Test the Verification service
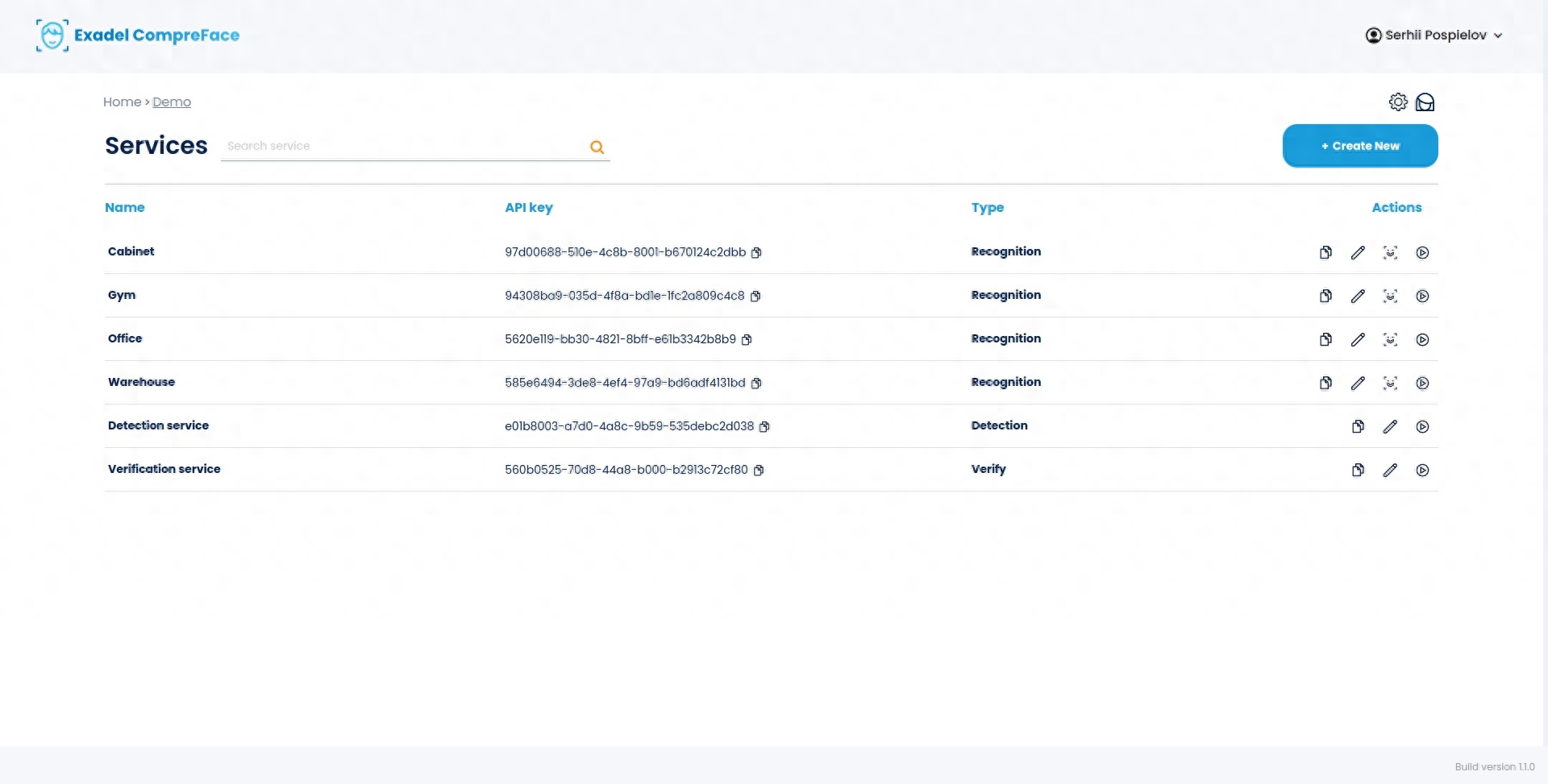Image resolution: width=1548 pixels, height=784 pixels. pyautogui.click(x=1422, y=471)
